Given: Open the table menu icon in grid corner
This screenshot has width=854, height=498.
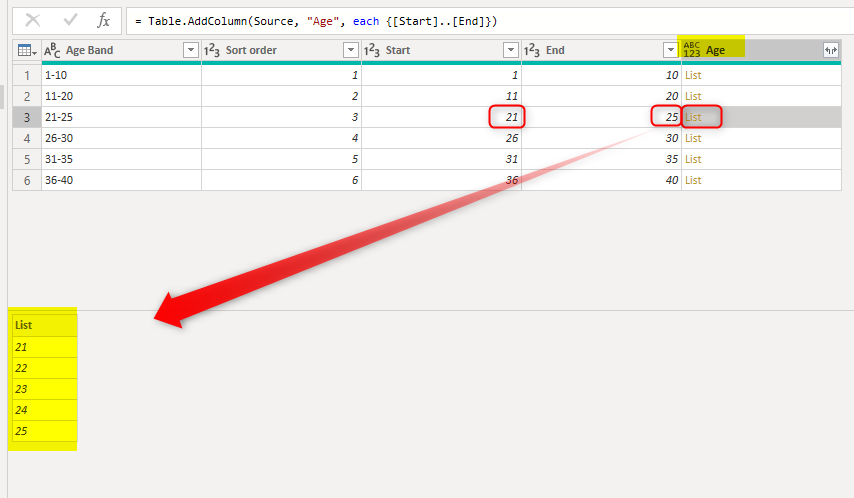Looking at the screenshot, I should [25, 50].
